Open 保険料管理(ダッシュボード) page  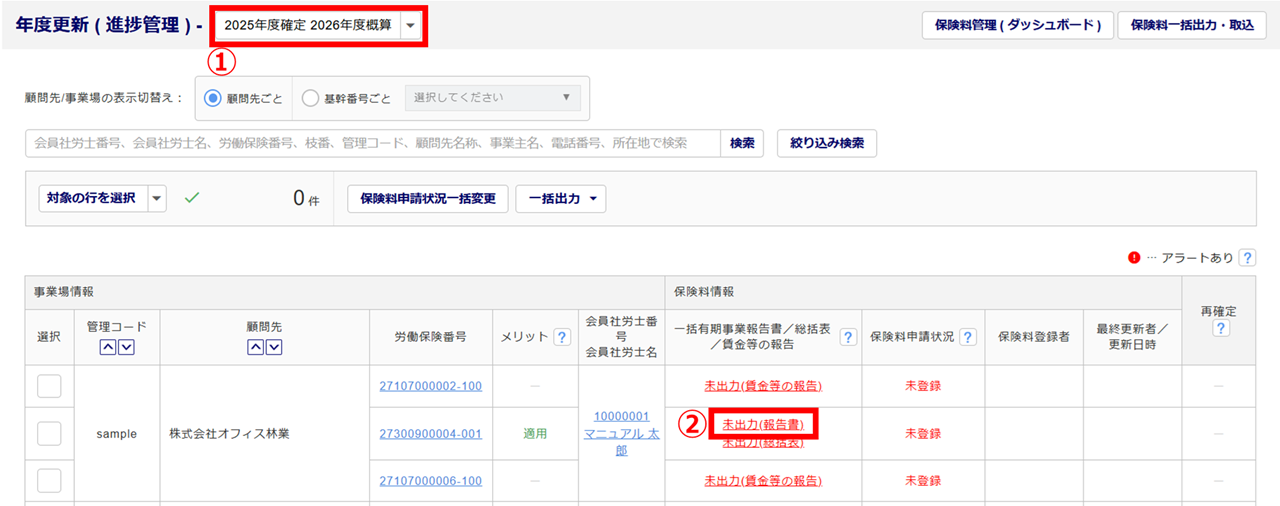click(1016, 25)
